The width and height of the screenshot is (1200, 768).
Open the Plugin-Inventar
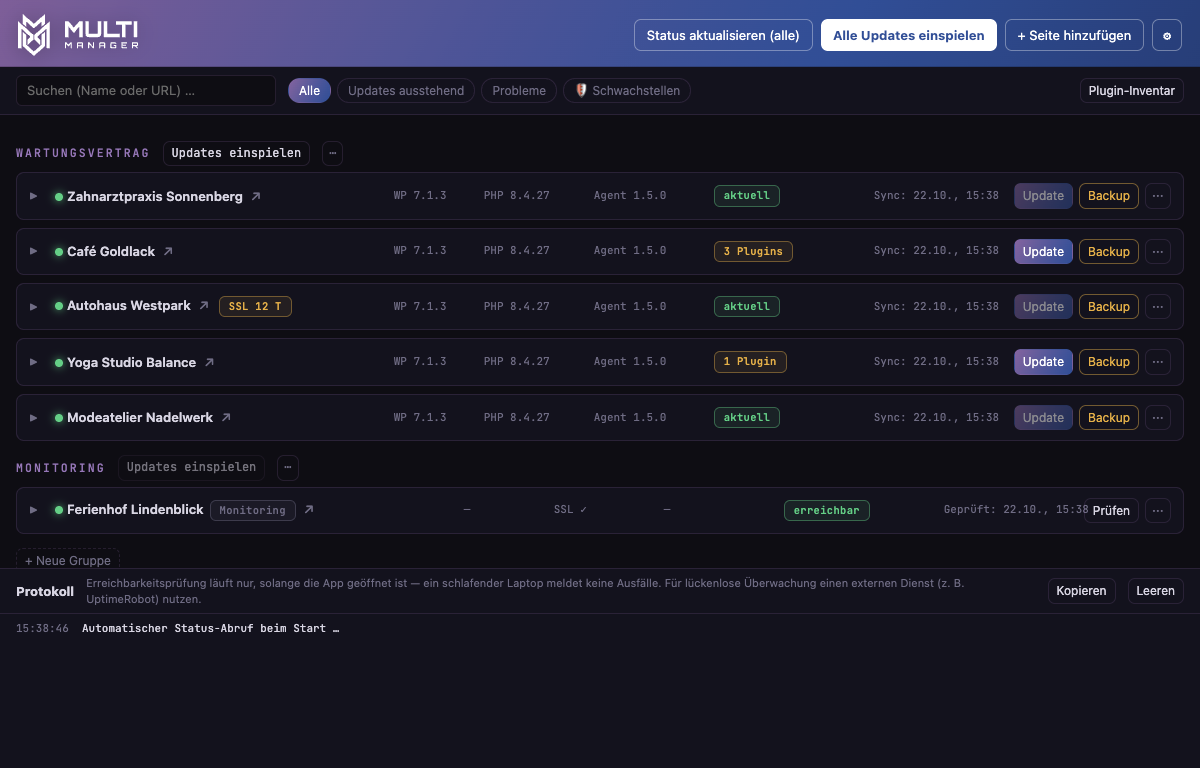pos(1132,91)
